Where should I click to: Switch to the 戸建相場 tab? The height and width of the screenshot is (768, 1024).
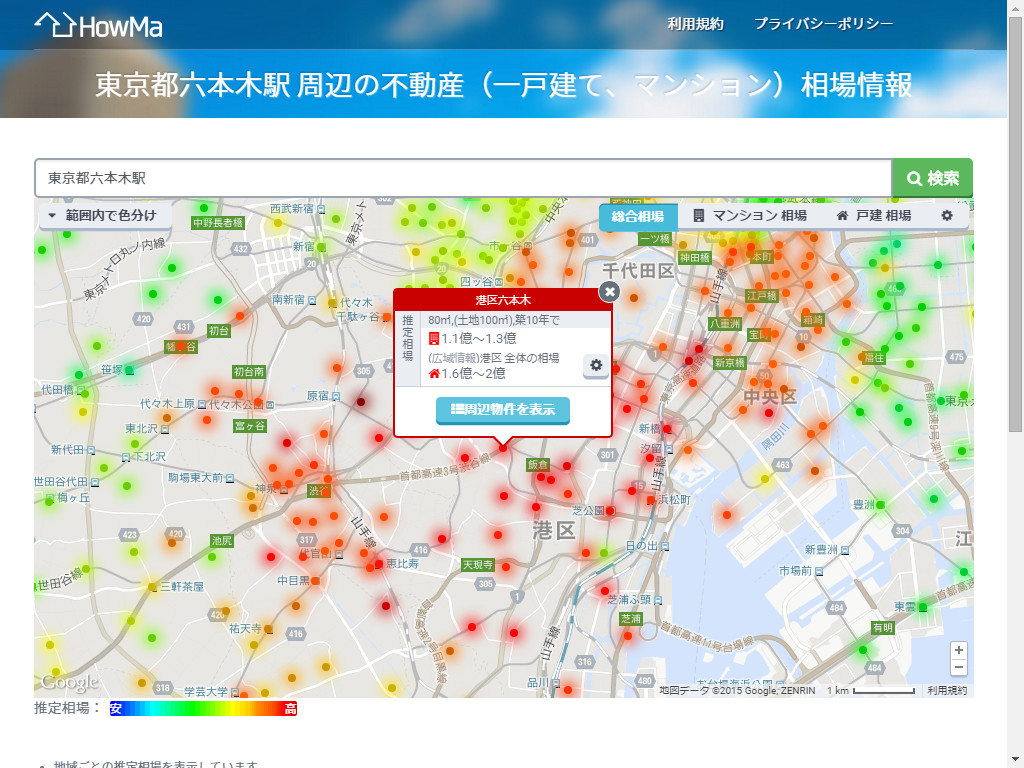(x=874, y=216)
